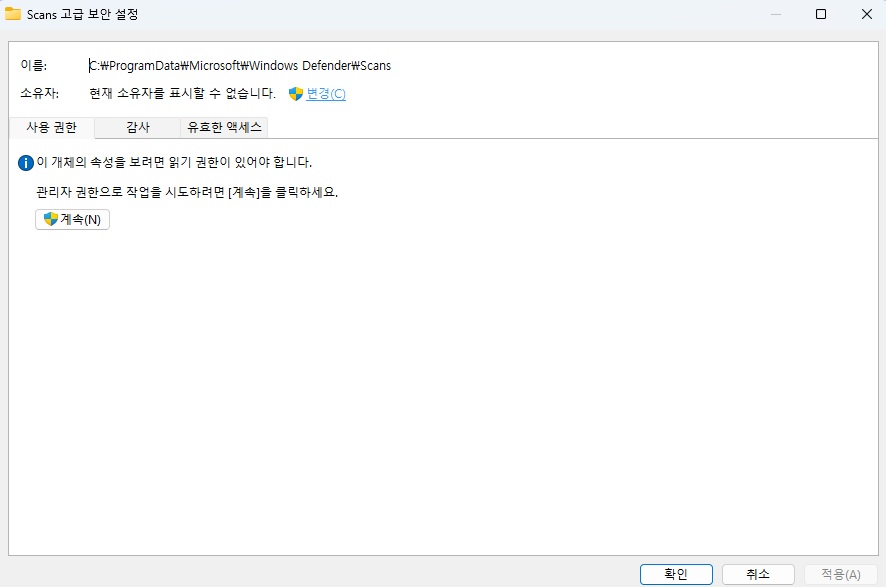Click the 확인 button
Screen dimensions: 886x587
click(676, 574)
